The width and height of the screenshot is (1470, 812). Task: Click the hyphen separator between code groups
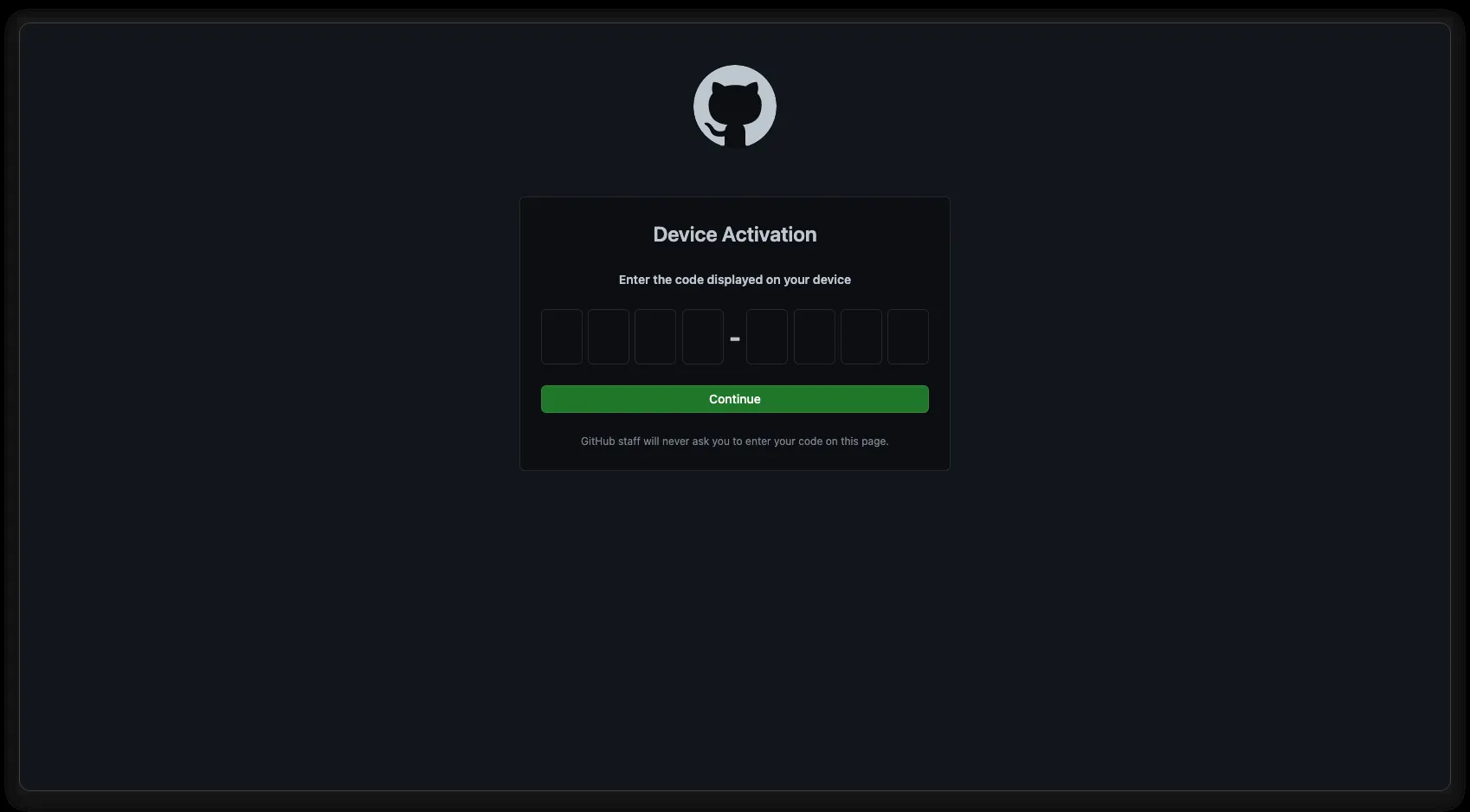735,338
